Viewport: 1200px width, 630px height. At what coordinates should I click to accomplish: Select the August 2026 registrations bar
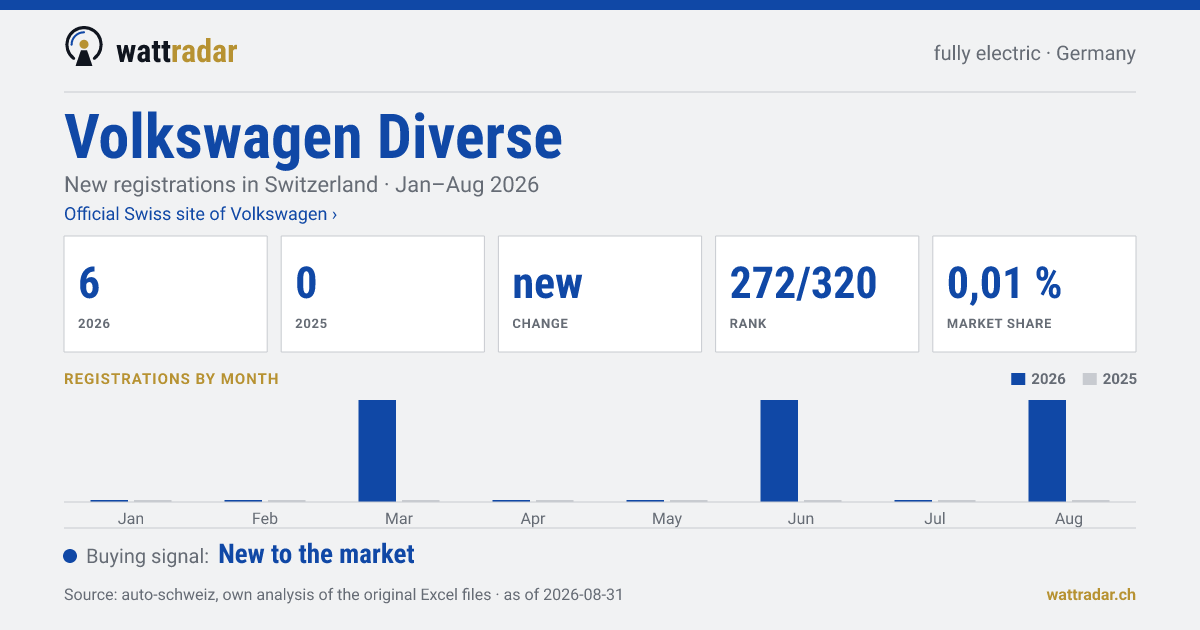click(x=1047, y=450)
